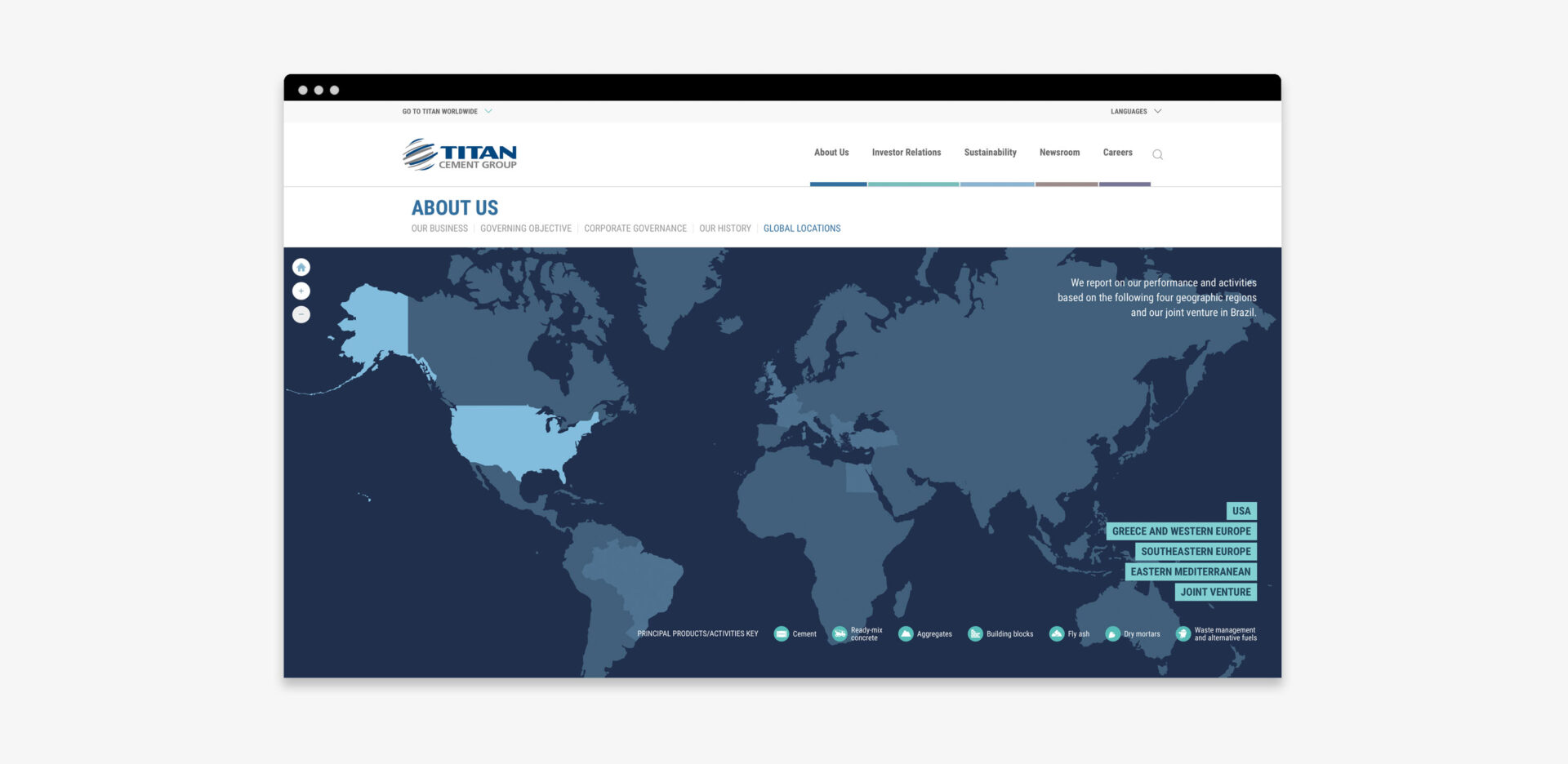Select the Aggregates key icon
The width and height of the screenshot is (1568, 764).
tap(906, 633)
